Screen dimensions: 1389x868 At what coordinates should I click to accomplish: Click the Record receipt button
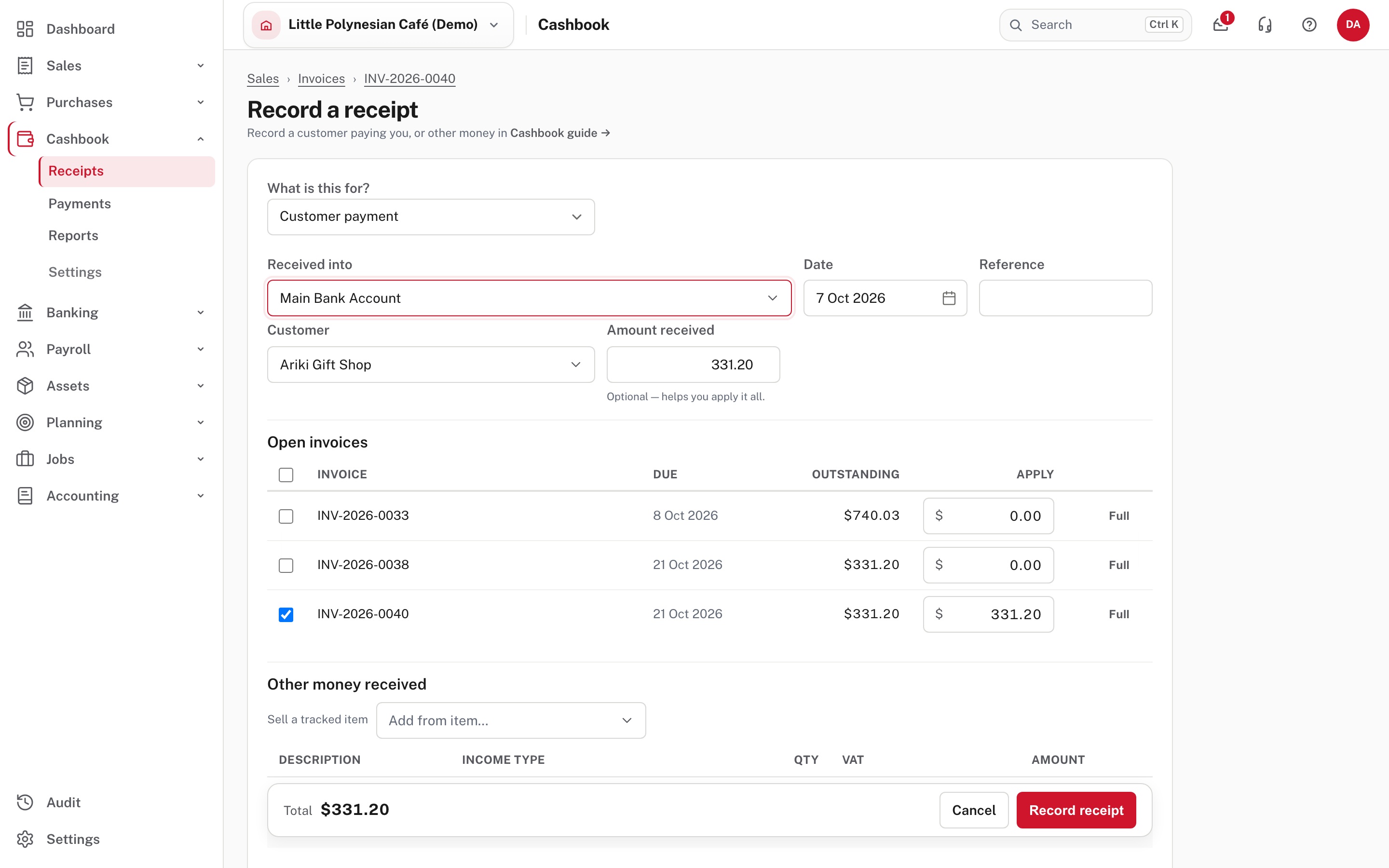[x=1076, y=810]
